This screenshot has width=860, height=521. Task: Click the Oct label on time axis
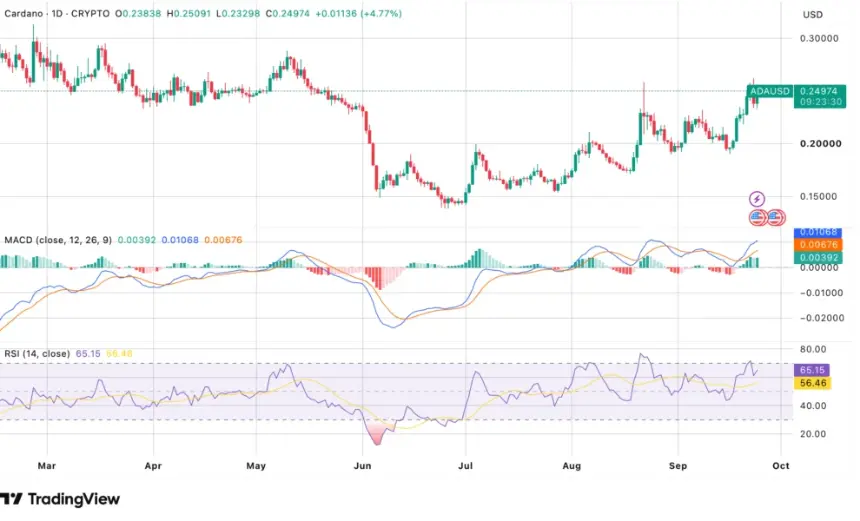pyautogui.click(x=781, y=466)
